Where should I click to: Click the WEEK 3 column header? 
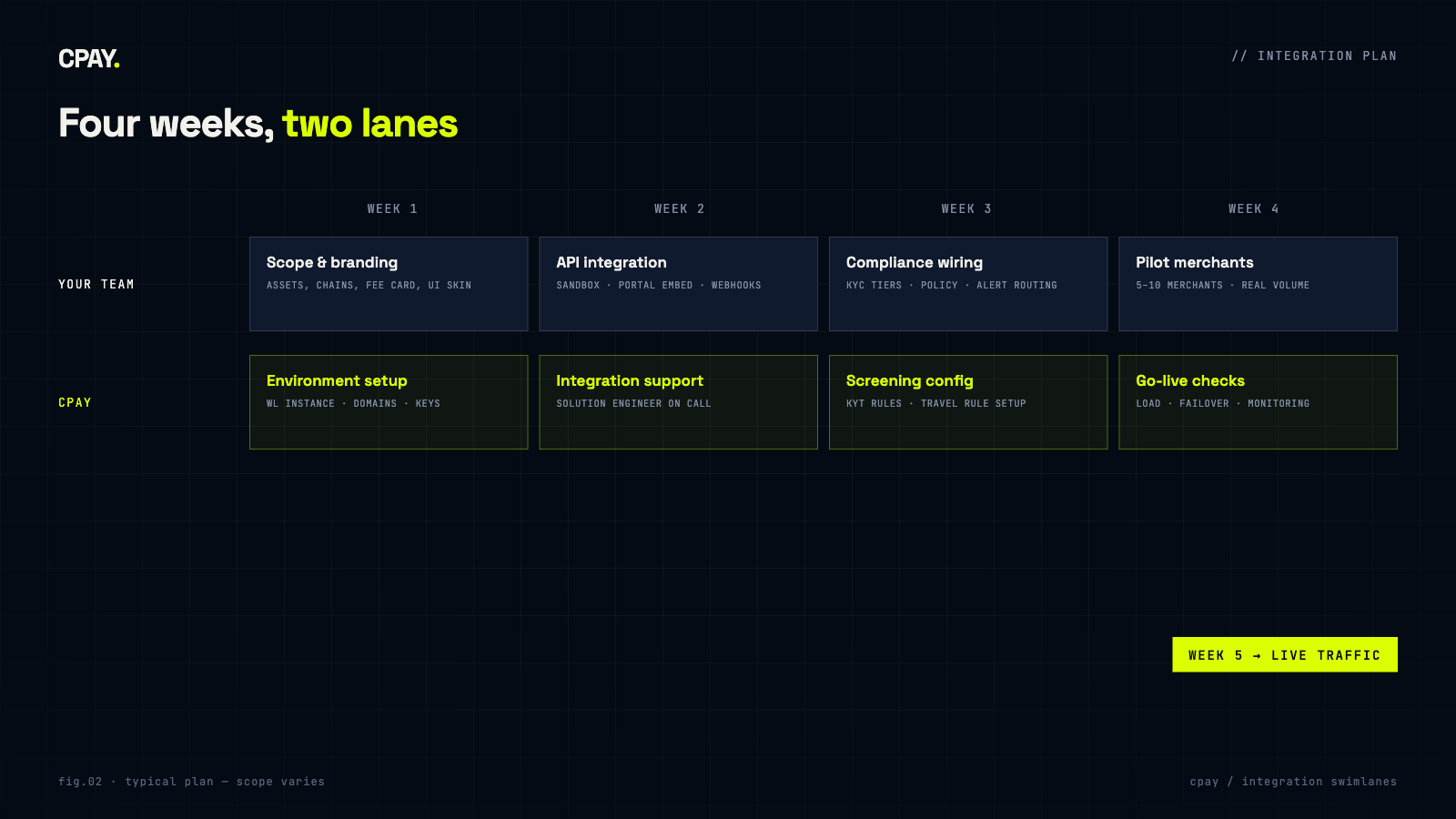pos(966,208)
